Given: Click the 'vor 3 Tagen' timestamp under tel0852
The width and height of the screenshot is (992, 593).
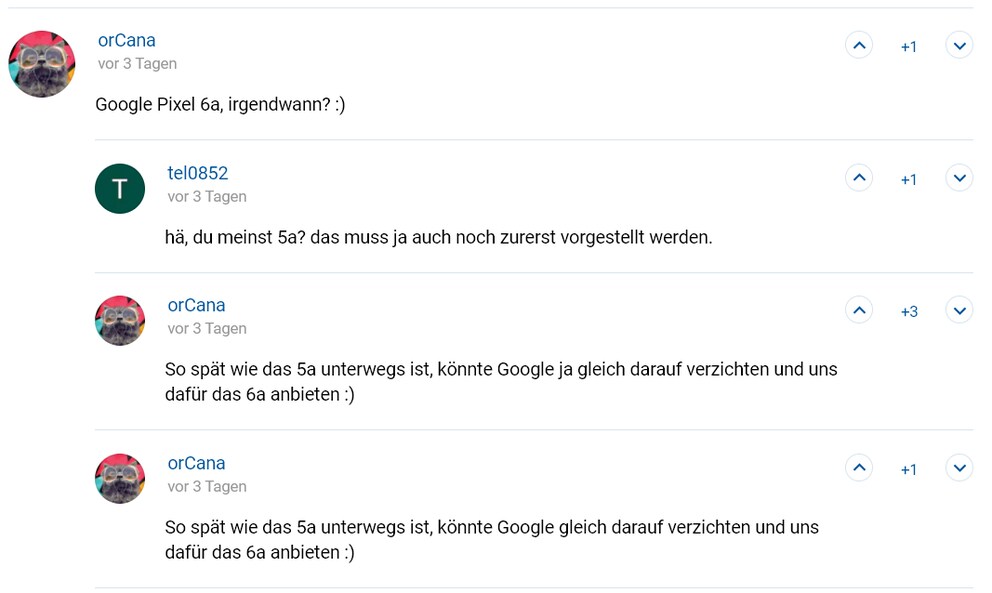Looking at the screenshot, I should [x=207, y=197].
